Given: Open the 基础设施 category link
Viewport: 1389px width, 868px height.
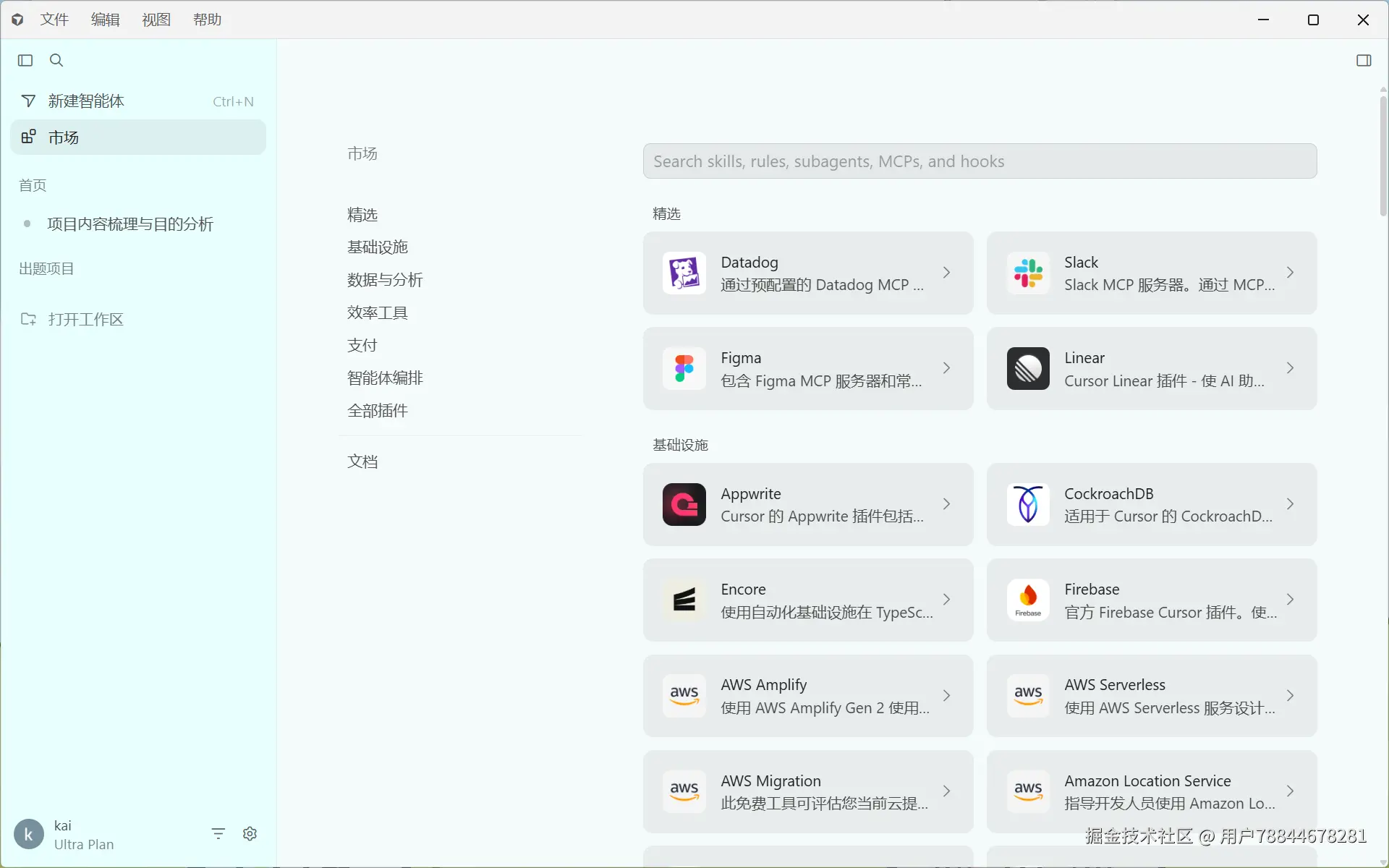Looking at the screenshot, I should (378, 247).
